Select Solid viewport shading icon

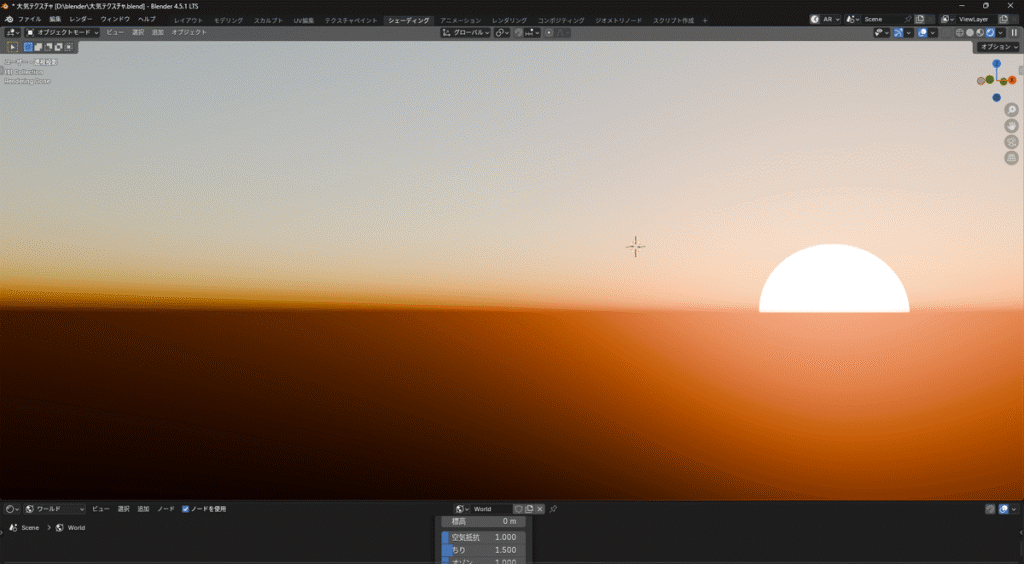tap(970, 33)
